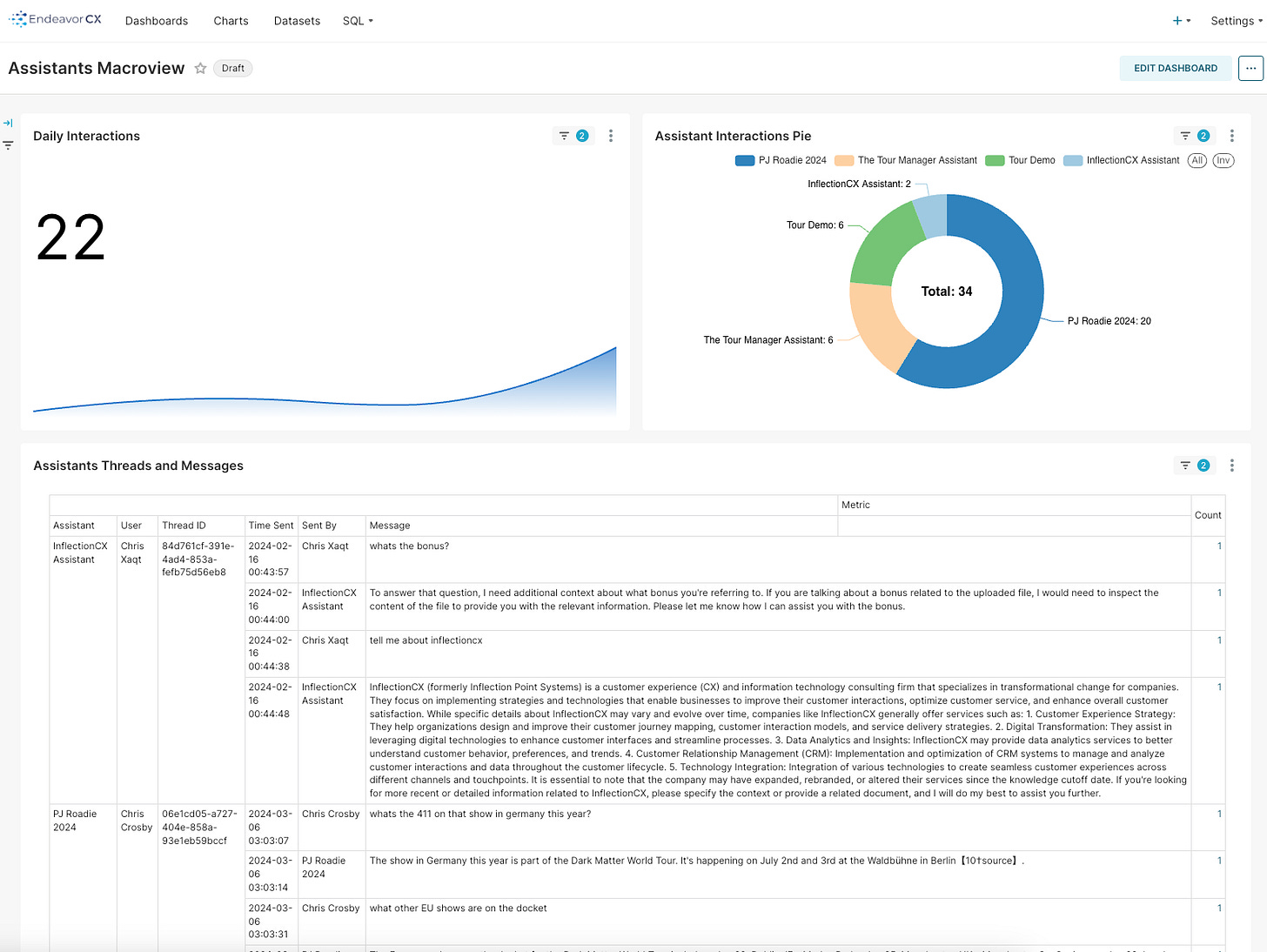This screenshot has width=1267, height=952.
Task: Open Threads and Messages options menu
Action: [x=1231, y=466]
